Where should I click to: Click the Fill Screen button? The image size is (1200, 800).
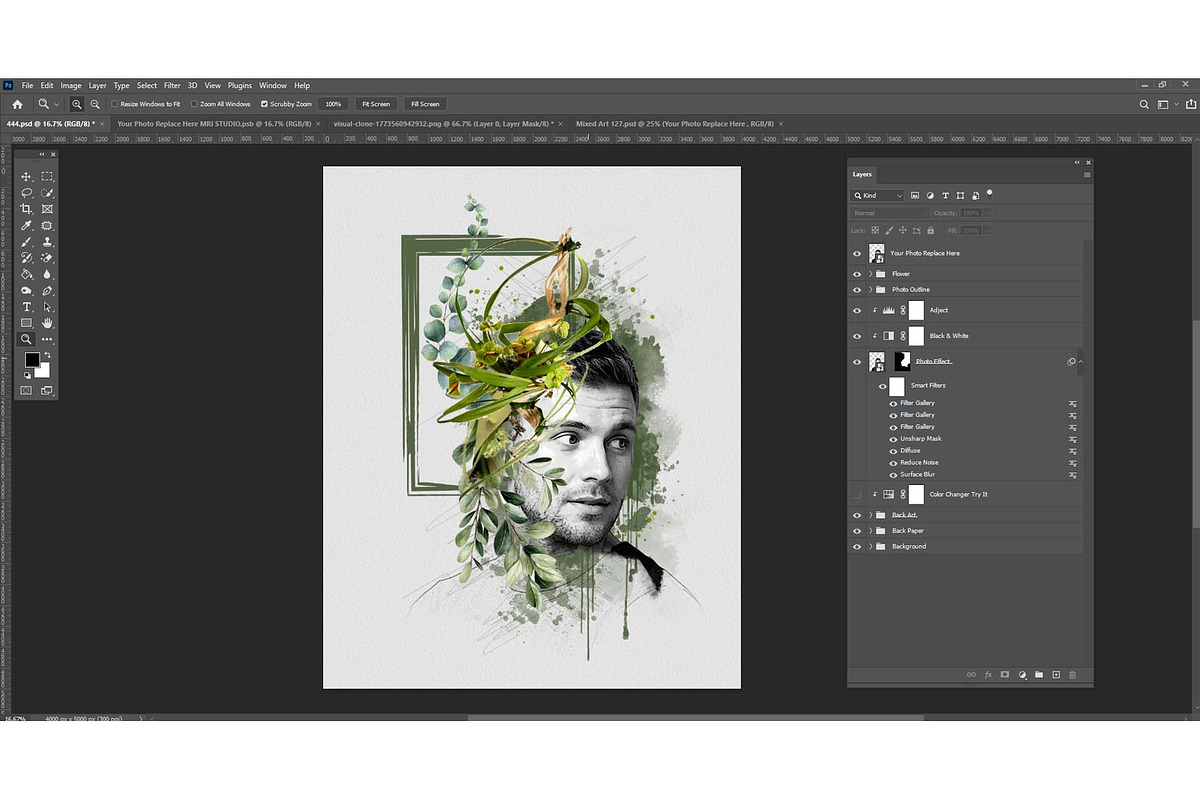424,104
